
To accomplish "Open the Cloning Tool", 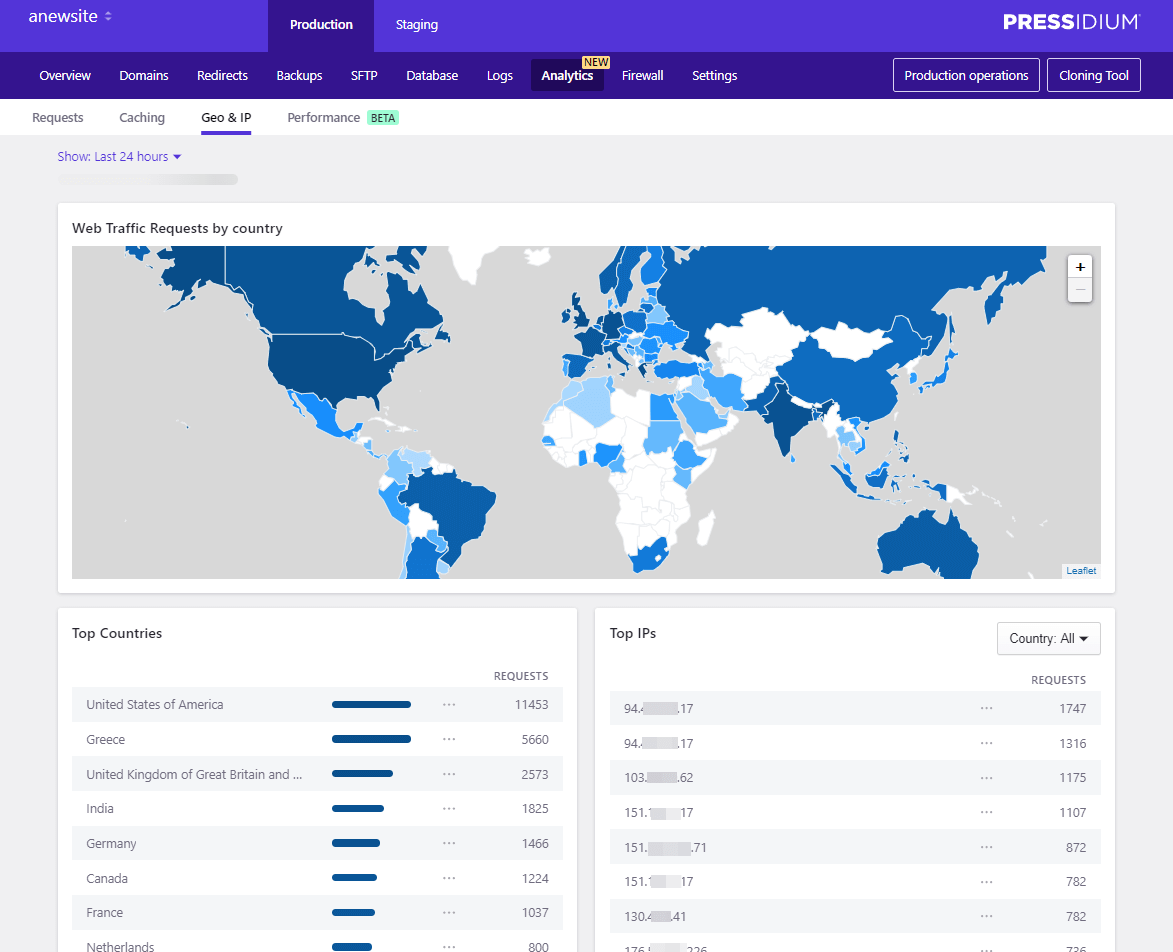I will click(1094, 75).
